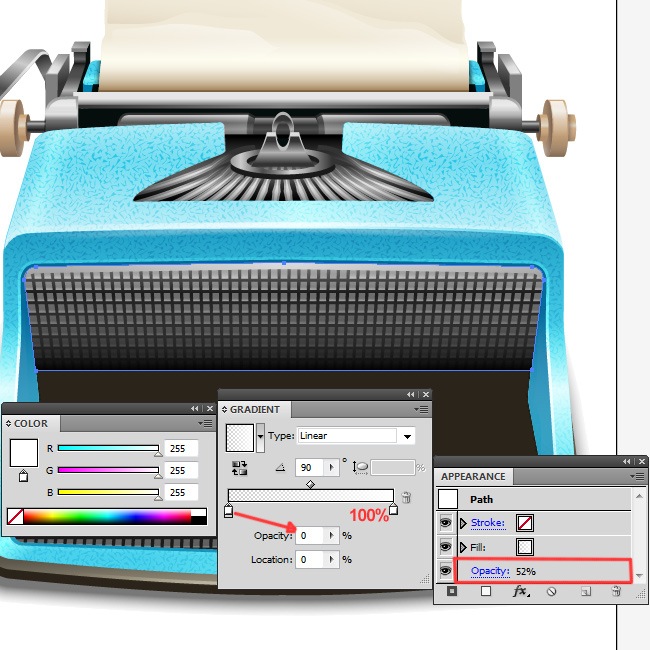The image size is (650, 650).
Task: Click the gradient Opacity field
Action: 310,536
